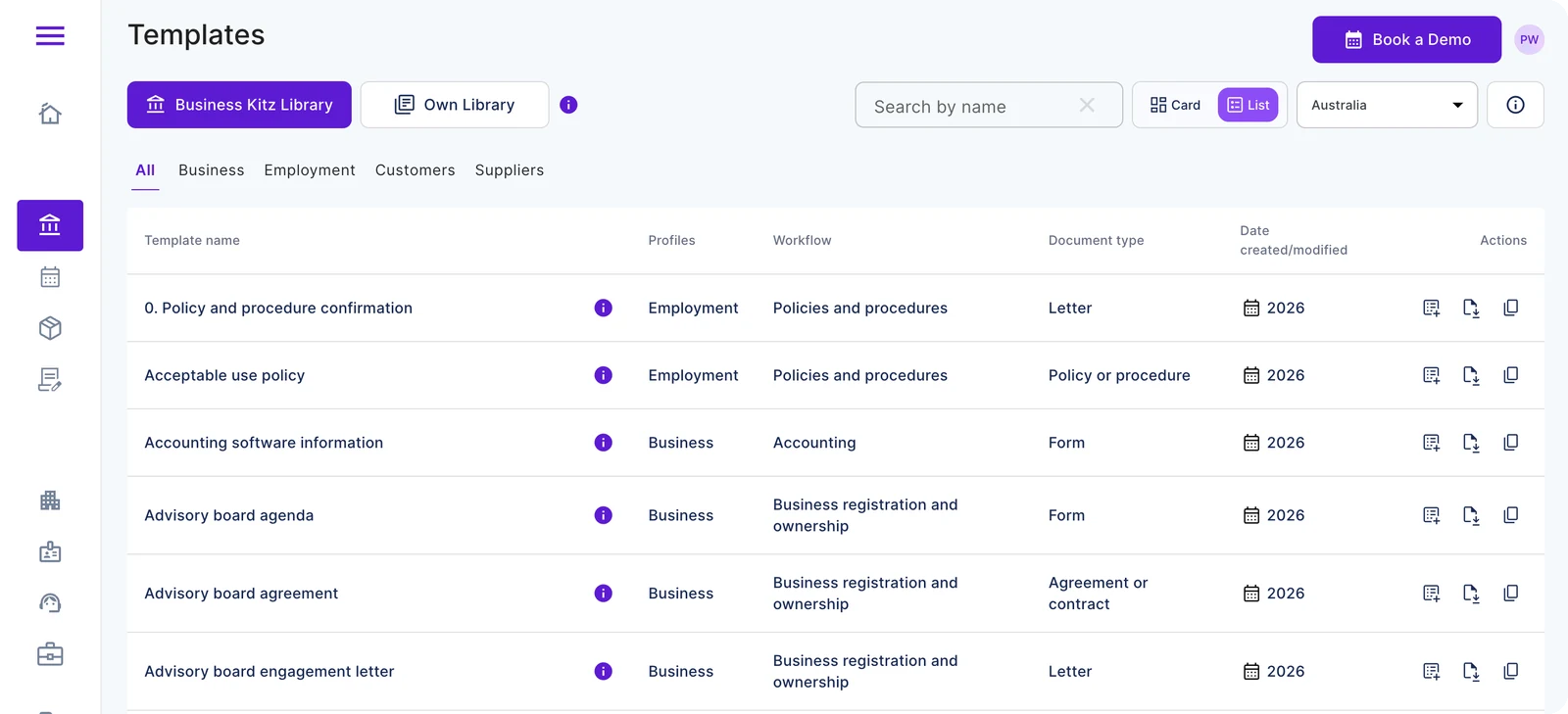This screenshot has width=1568, height=714.
Task: Select the Employment category tab
Action: [x=310, y=170]
